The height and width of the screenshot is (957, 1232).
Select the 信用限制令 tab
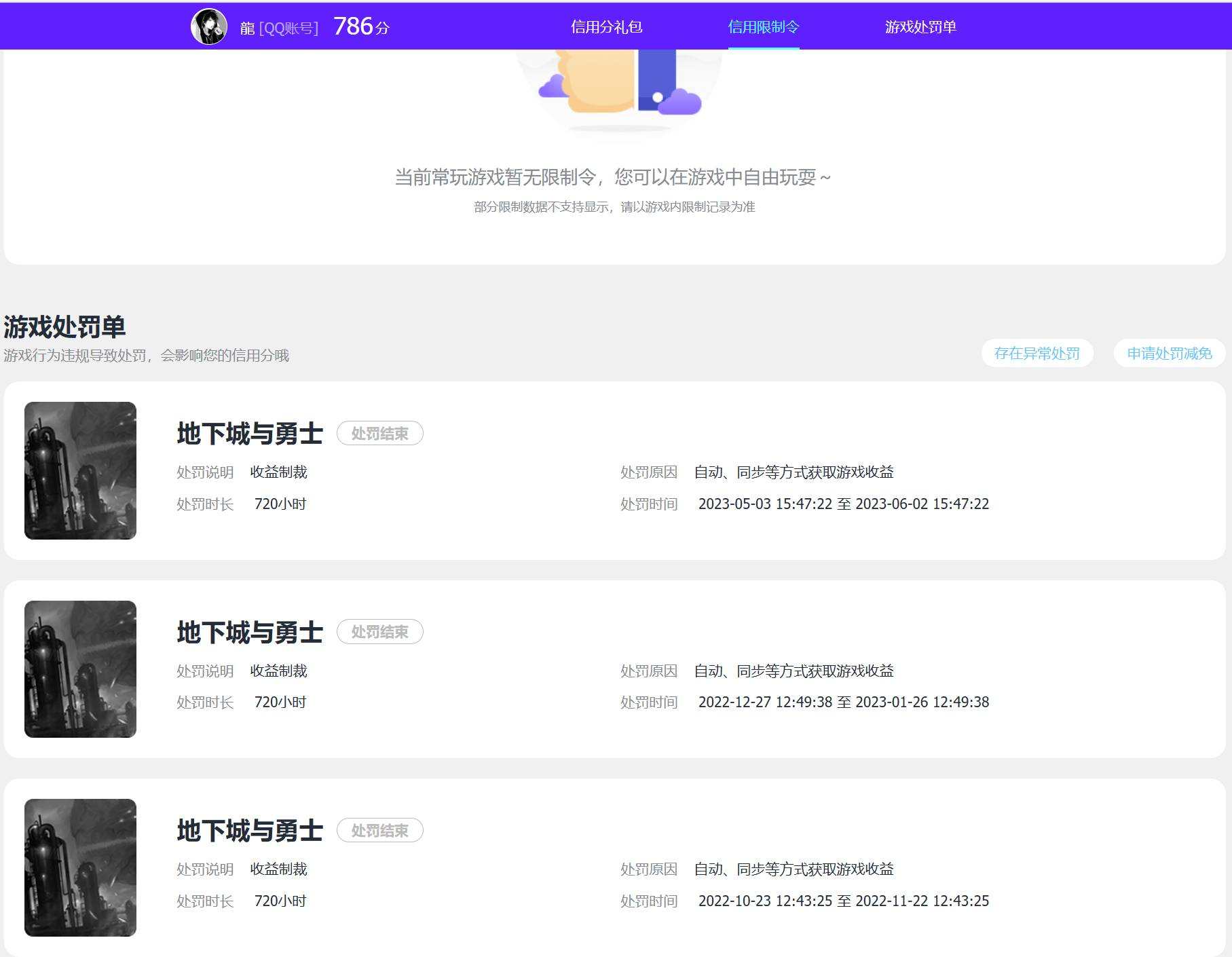click(x=764, y=27)
